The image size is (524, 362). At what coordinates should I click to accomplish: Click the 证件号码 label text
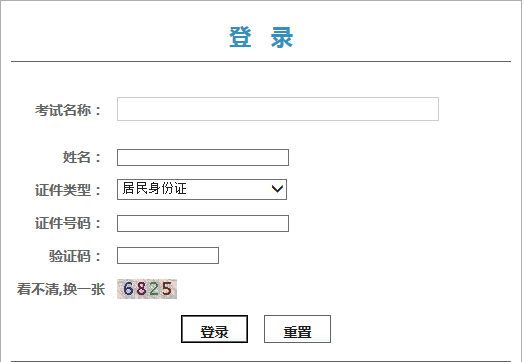click(63, 223)
